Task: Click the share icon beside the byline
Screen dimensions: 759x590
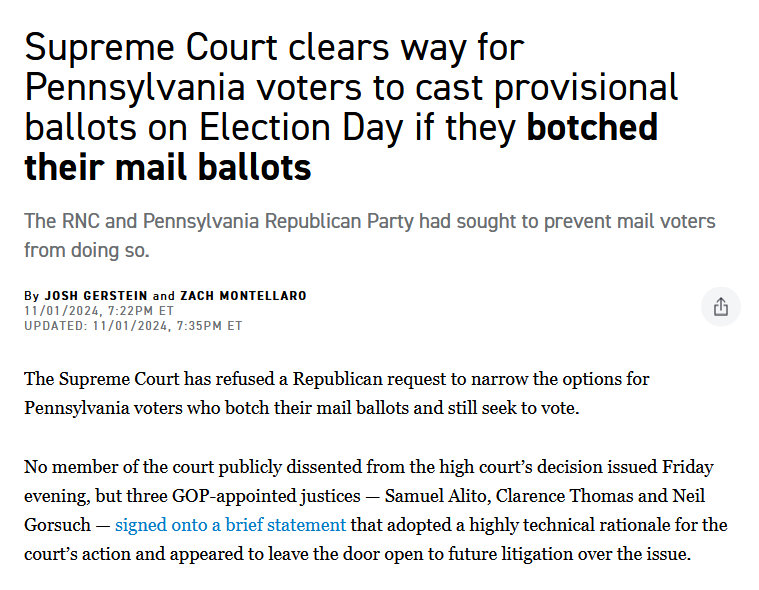Action: (720, 306)
